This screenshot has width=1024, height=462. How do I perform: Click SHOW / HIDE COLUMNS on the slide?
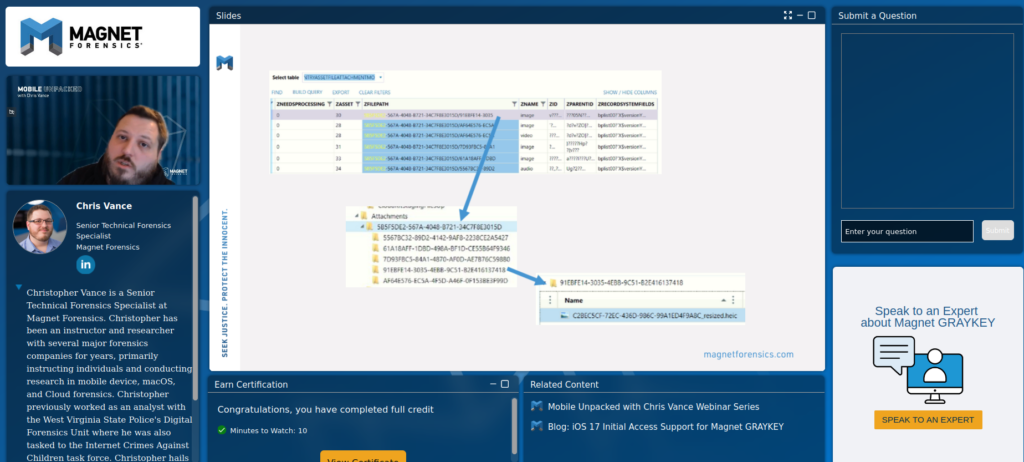tap(630, 93)
